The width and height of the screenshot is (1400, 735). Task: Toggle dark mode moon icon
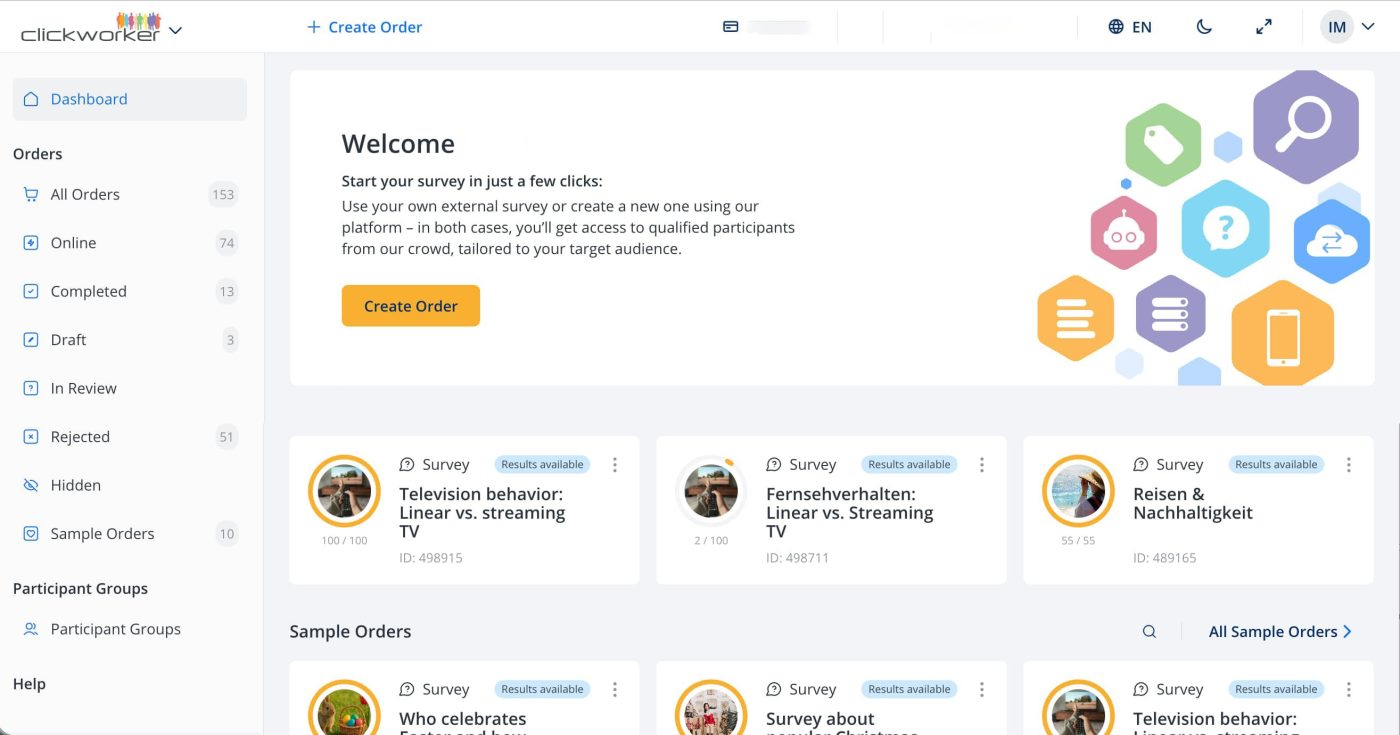pos(1204,27)
